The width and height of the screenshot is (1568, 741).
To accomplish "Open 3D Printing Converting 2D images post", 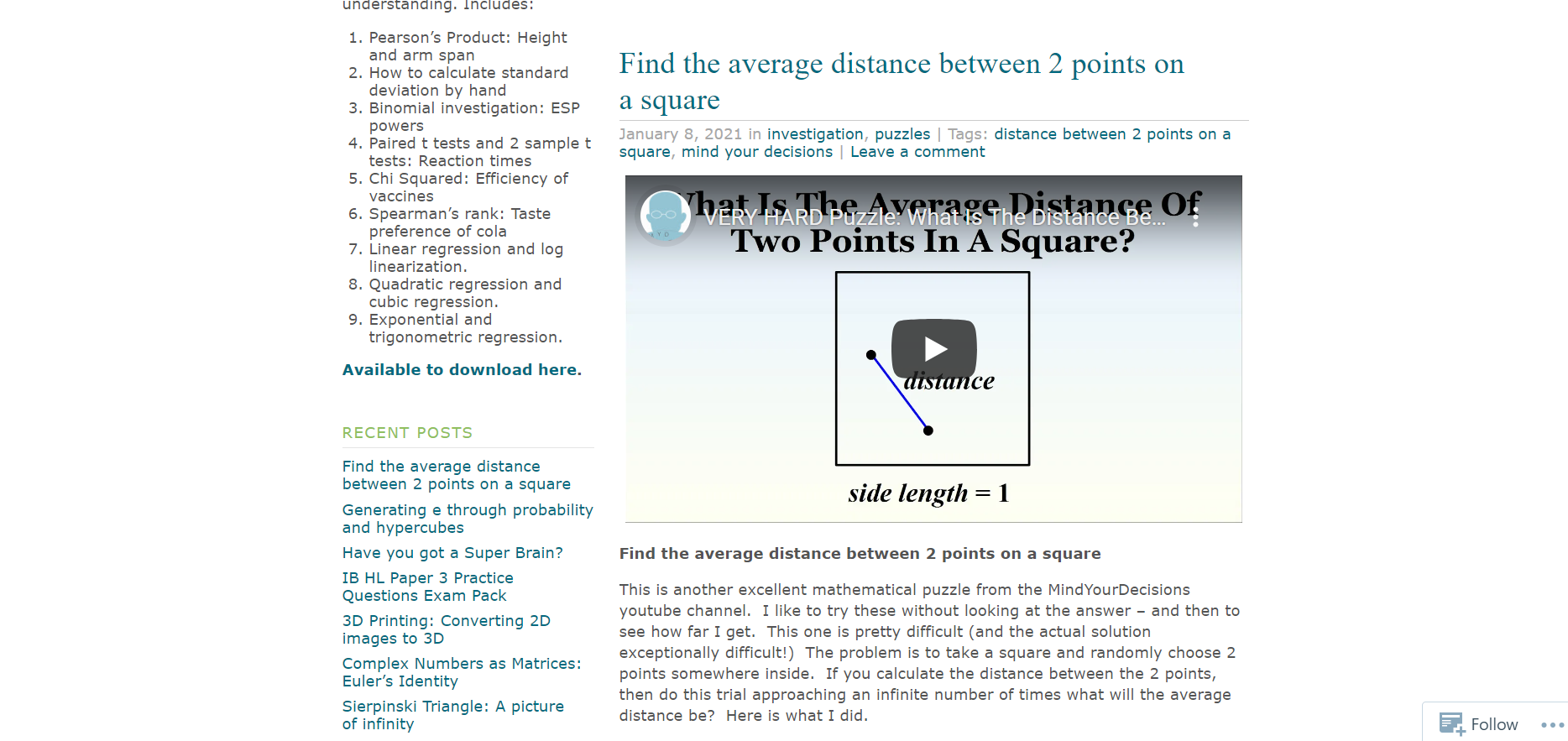I will [447, 629].
